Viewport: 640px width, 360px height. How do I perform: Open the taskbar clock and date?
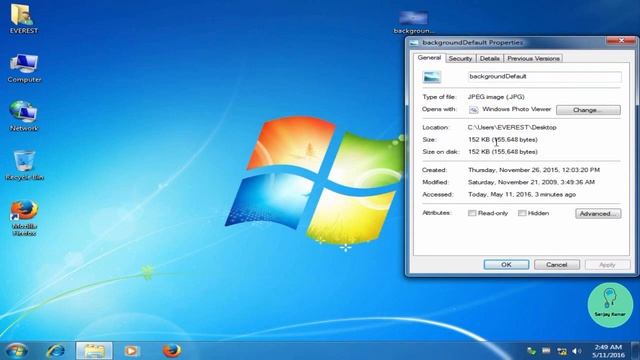[x=608, y=351]
